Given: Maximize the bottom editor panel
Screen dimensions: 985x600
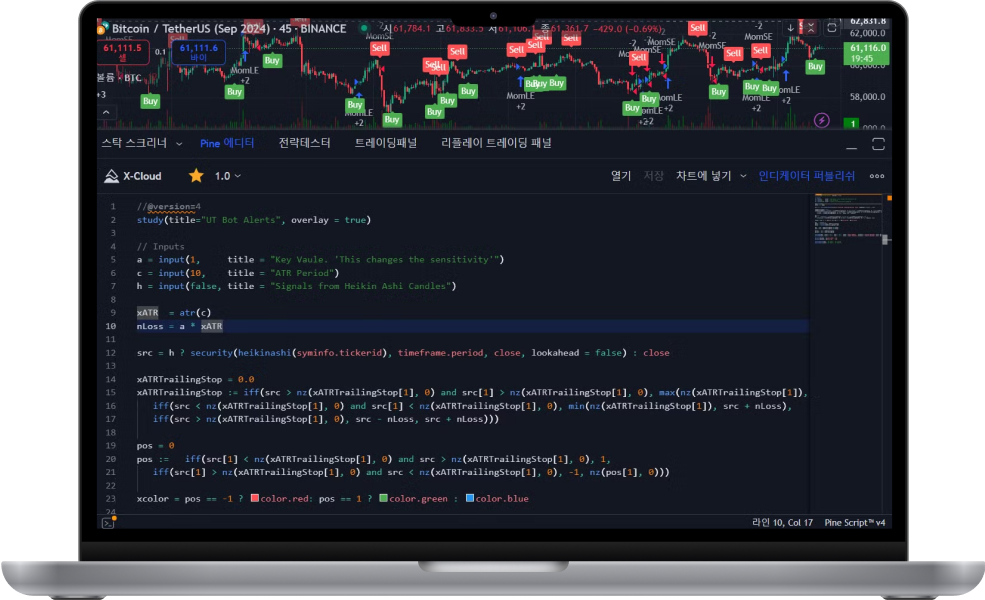Looking at the screenshot, I should [x=878, y=145].
